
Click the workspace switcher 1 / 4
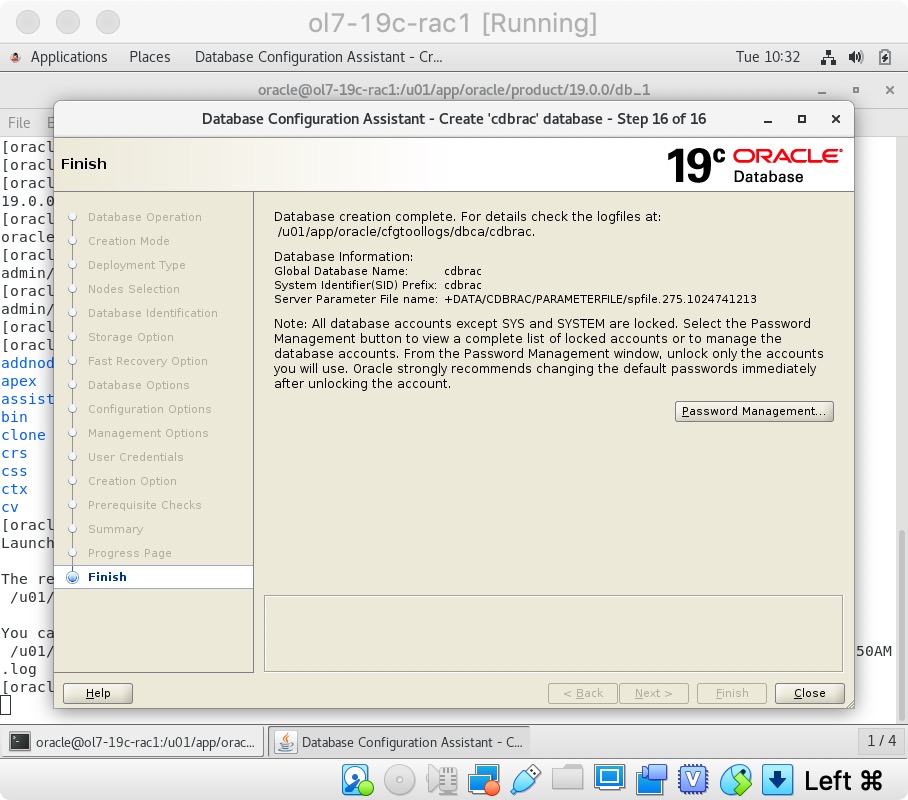coord(881,741)
